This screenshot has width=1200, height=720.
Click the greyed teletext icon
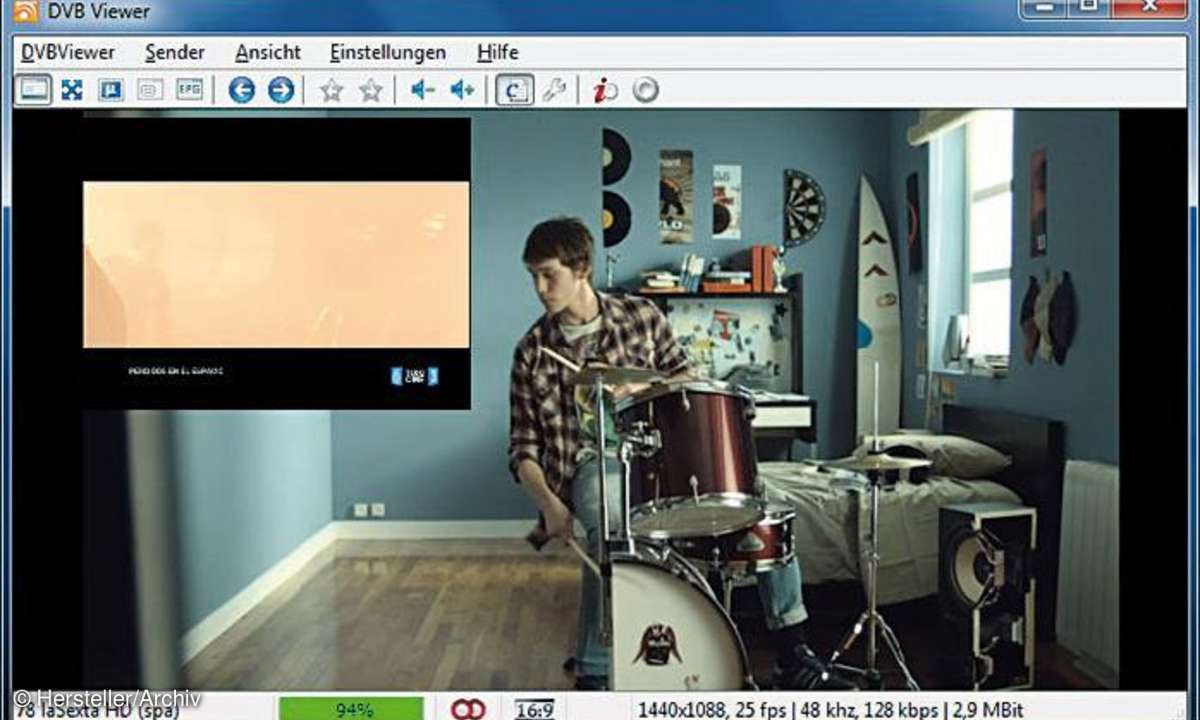tap(150, 90)
